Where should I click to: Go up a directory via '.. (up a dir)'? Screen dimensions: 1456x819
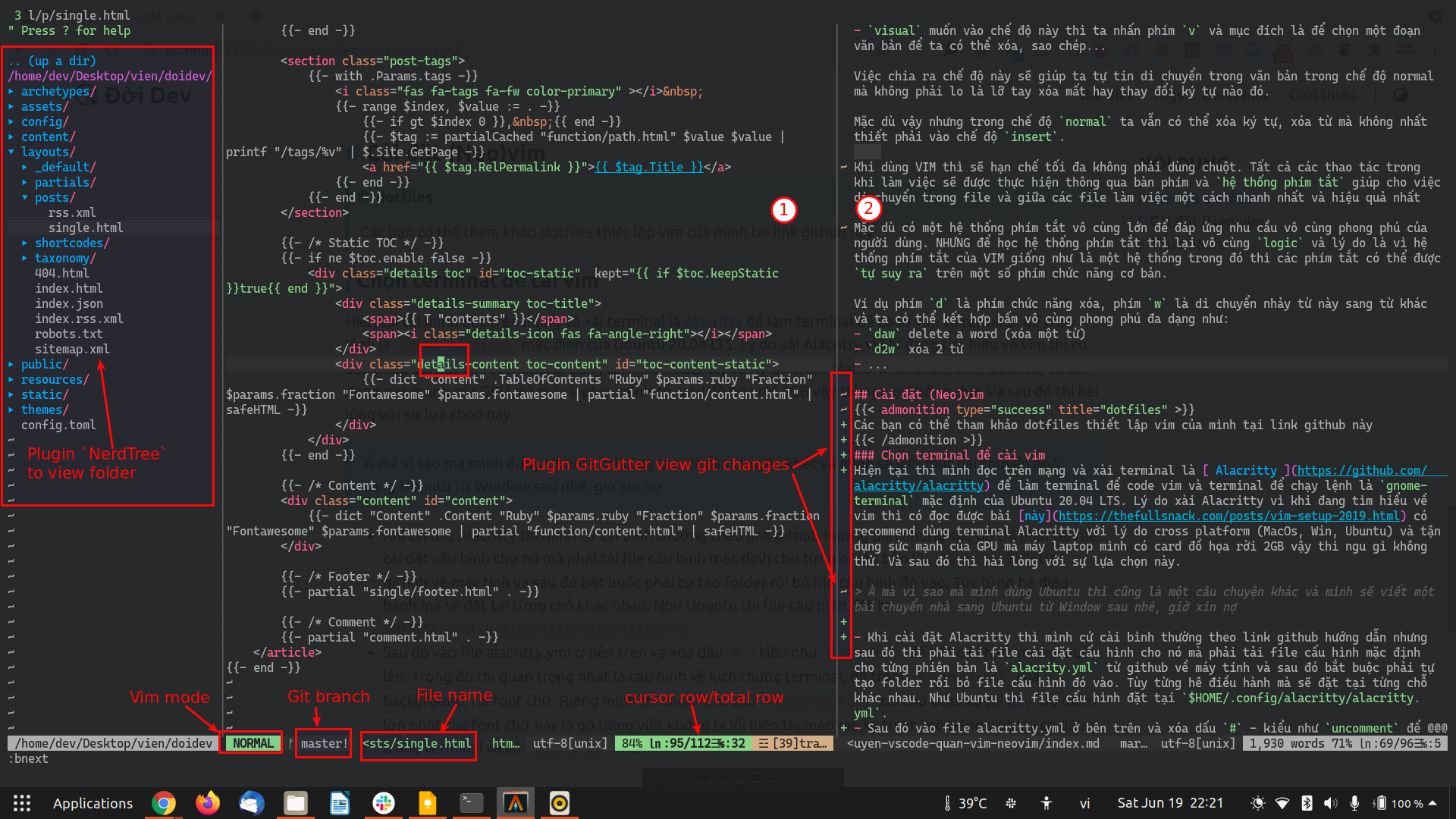coord(53,61)
